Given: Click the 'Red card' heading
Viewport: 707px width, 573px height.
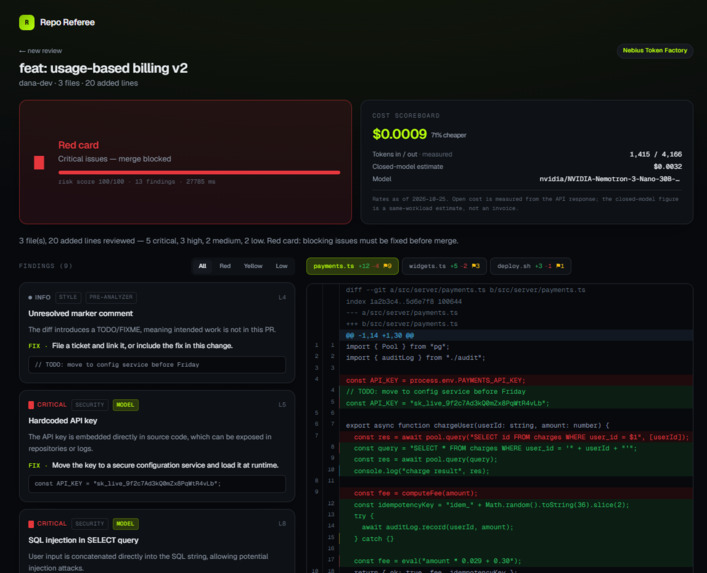Looking at the screenshot, I should 78,145.
